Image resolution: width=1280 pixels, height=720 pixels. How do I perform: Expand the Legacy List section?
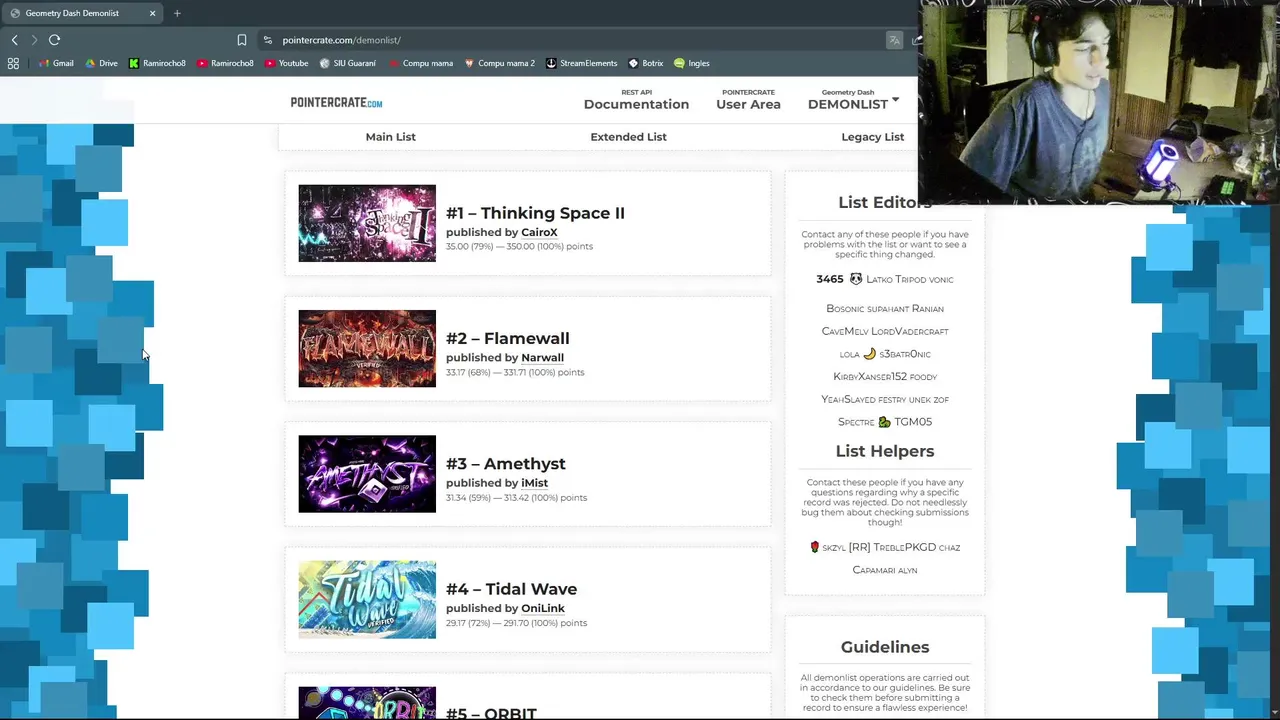pos(872,137)
